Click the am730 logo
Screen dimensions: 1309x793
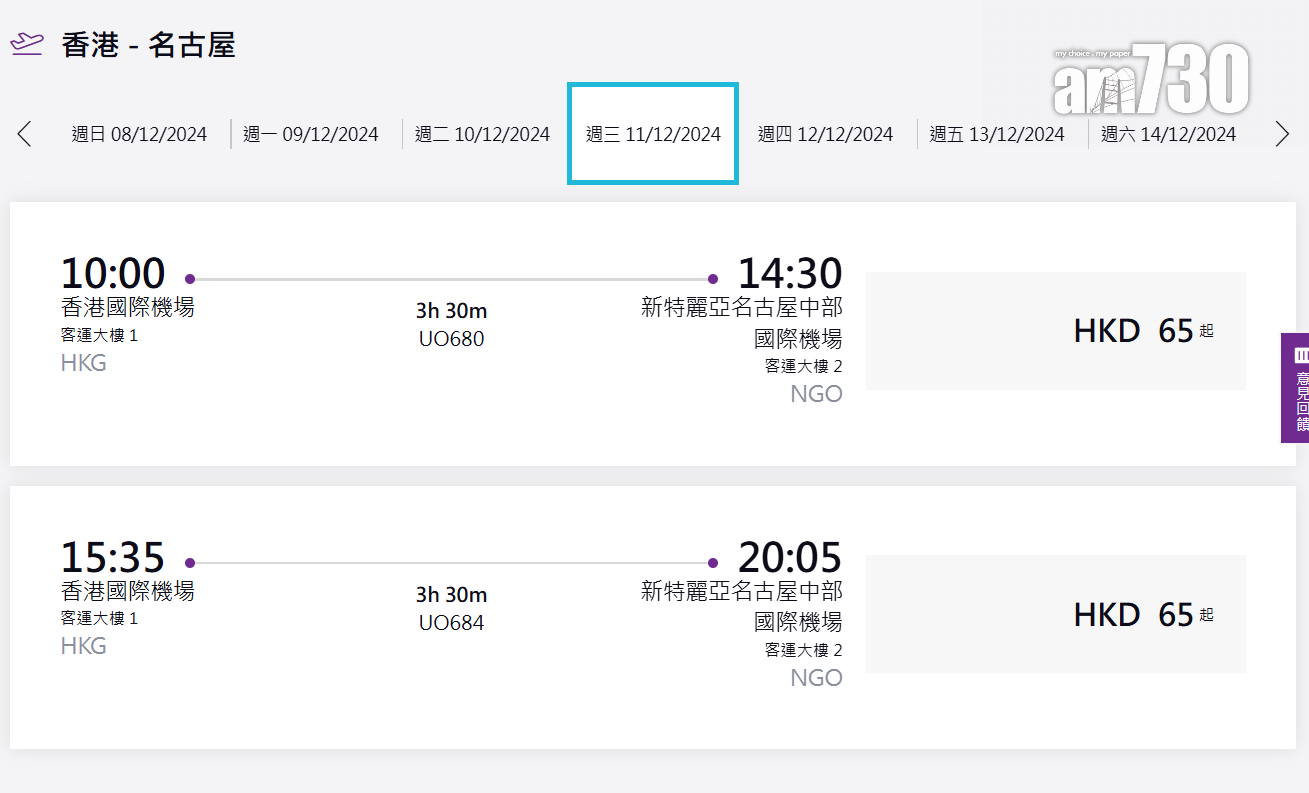pos(1152,80)
